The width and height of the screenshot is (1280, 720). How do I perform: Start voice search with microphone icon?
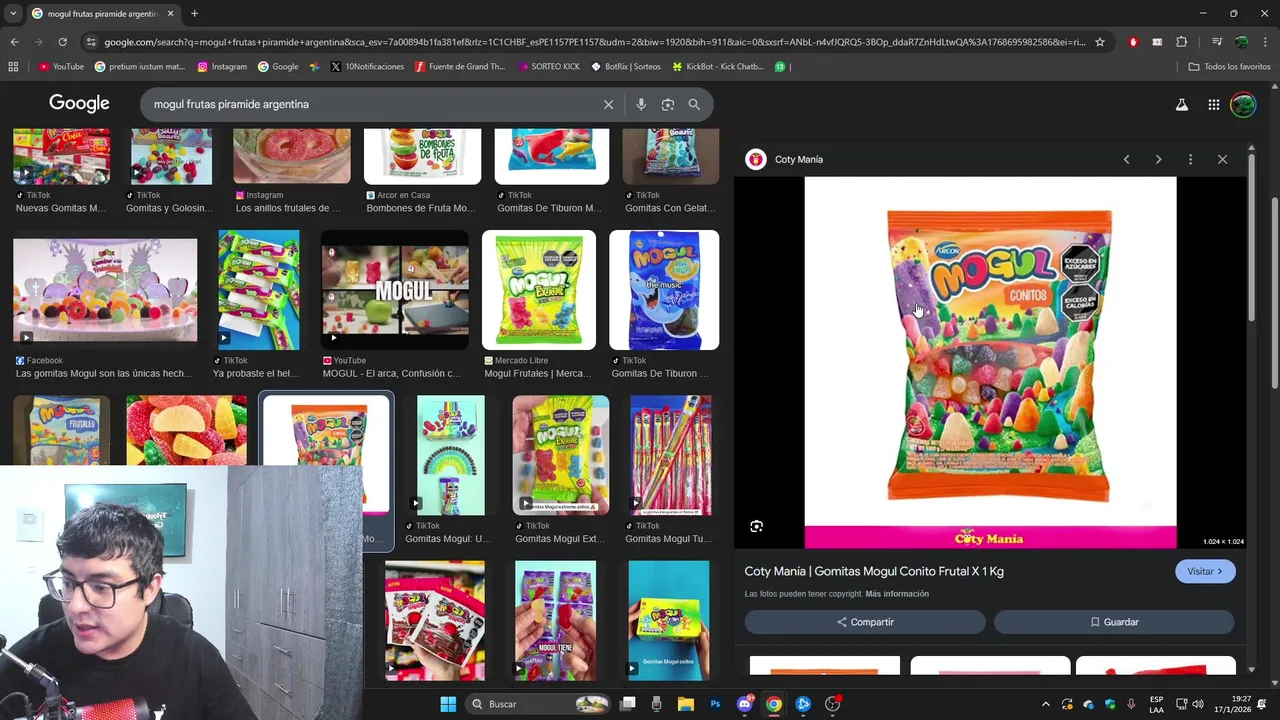tap(641, 104)
